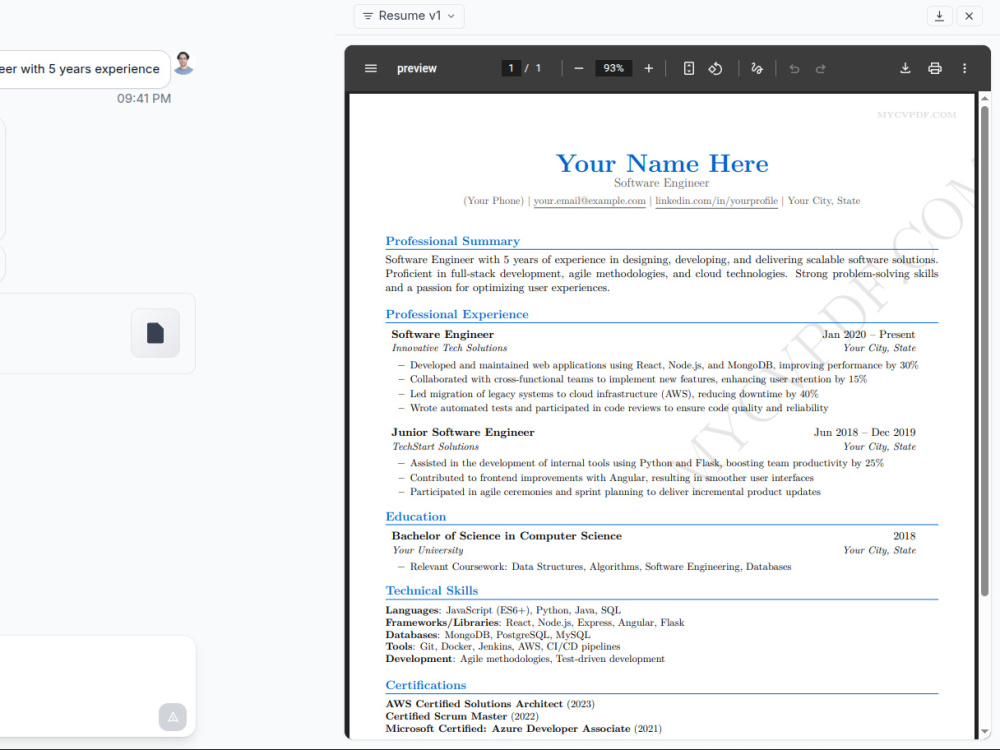Open the PDF viewer sidebar menu
Screen dimensions: 1000x750
pos(371,68)
